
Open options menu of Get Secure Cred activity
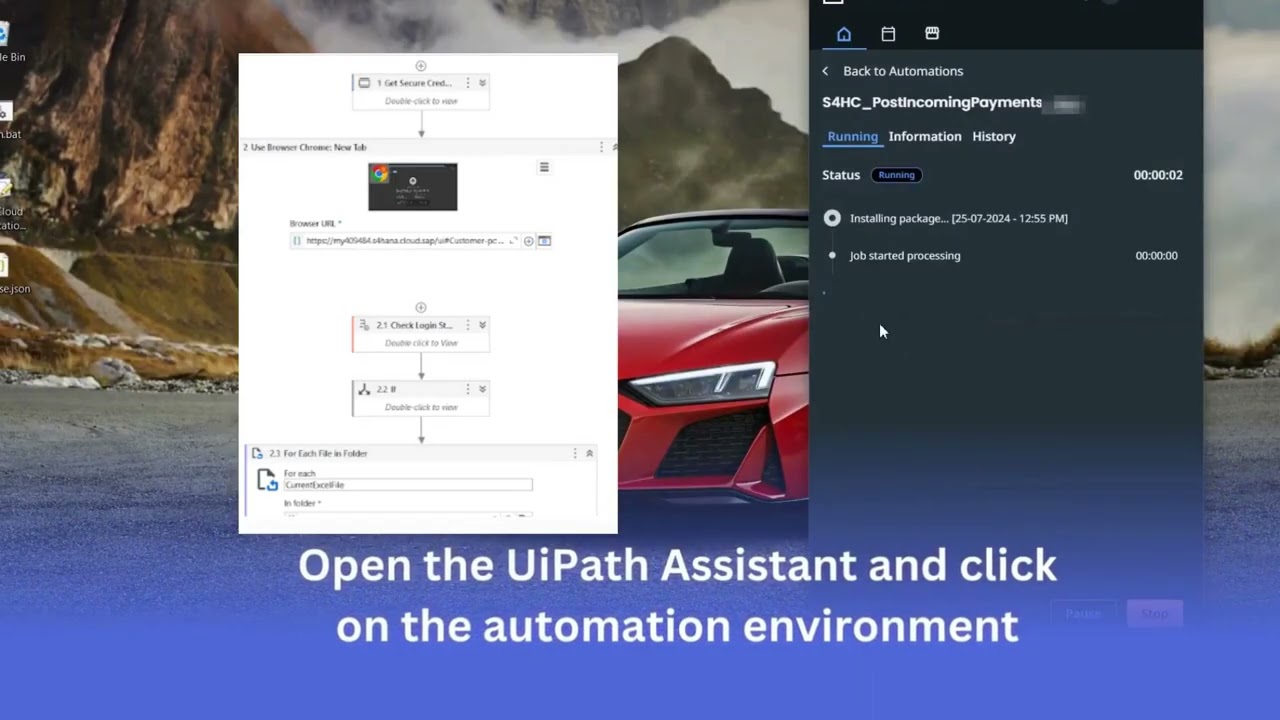pos(468,83)
